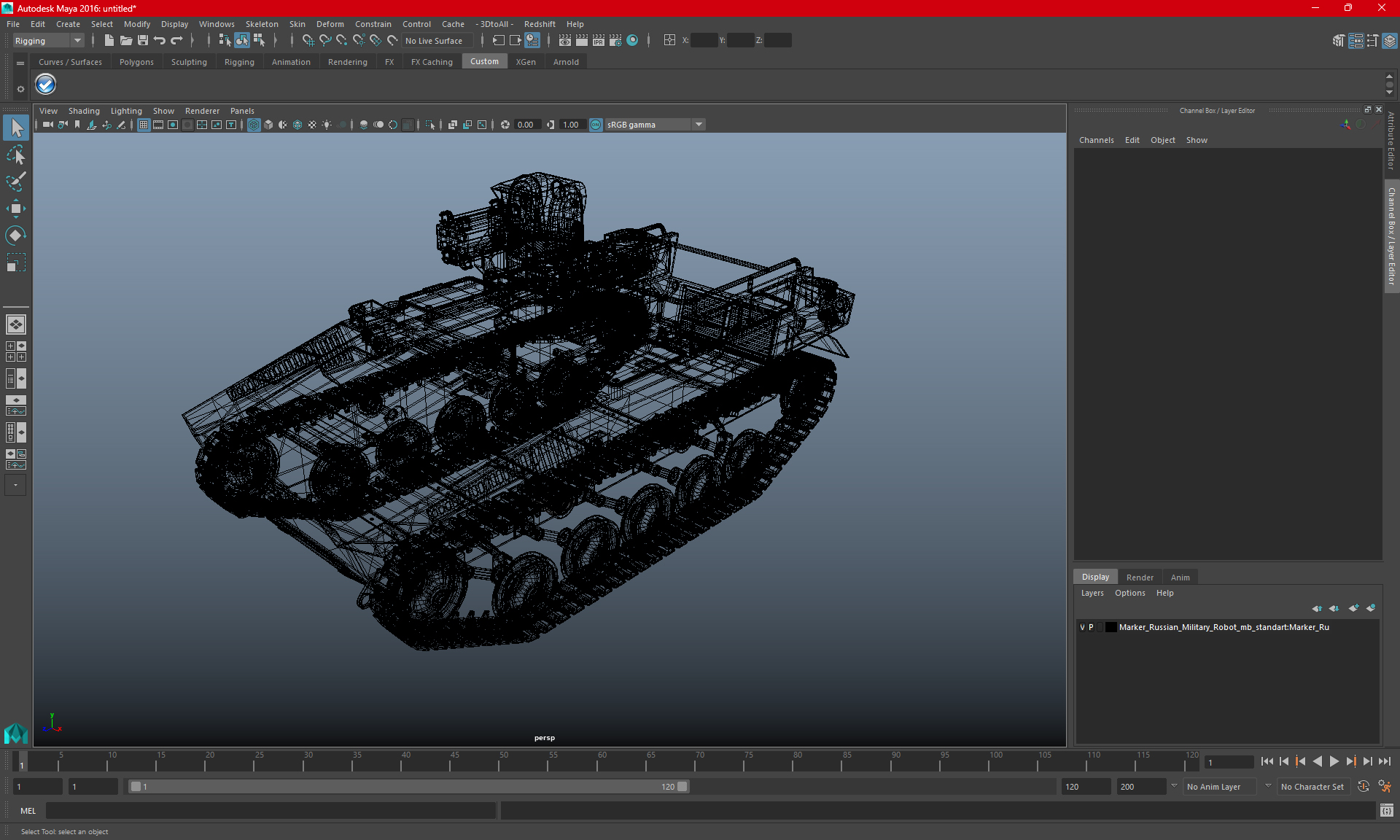Screen dimensions: 1400x840
Task: Open the Create menu
Action: click(x=68, y=24)
